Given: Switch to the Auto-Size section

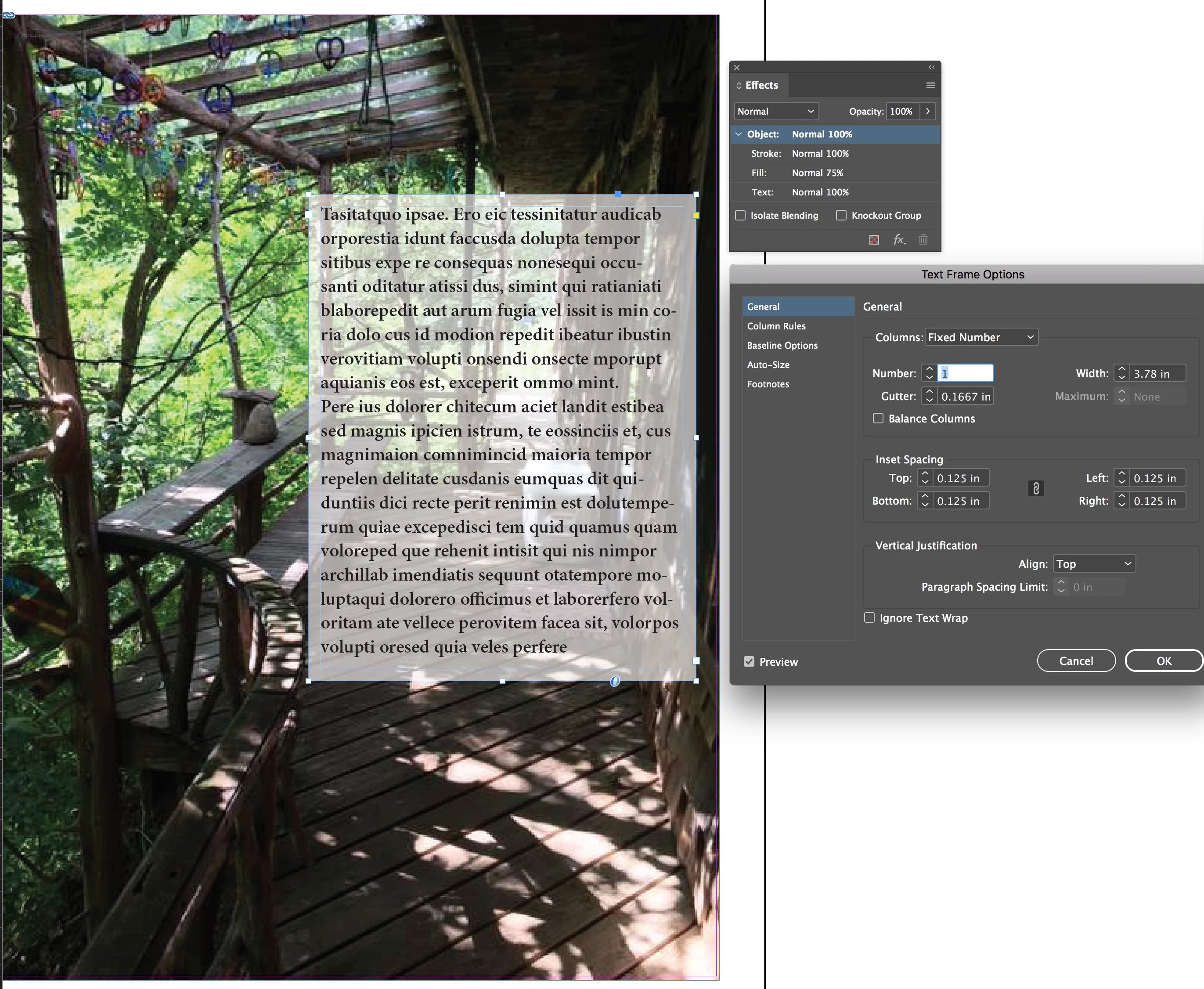Looking at the screenshot, I should pos(768,365).
